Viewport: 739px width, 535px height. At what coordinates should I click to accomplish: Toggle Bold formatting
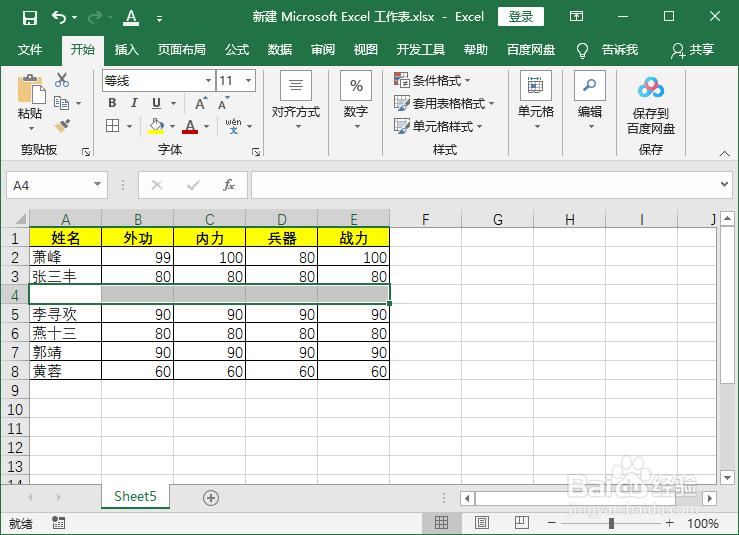pos(112,103)
